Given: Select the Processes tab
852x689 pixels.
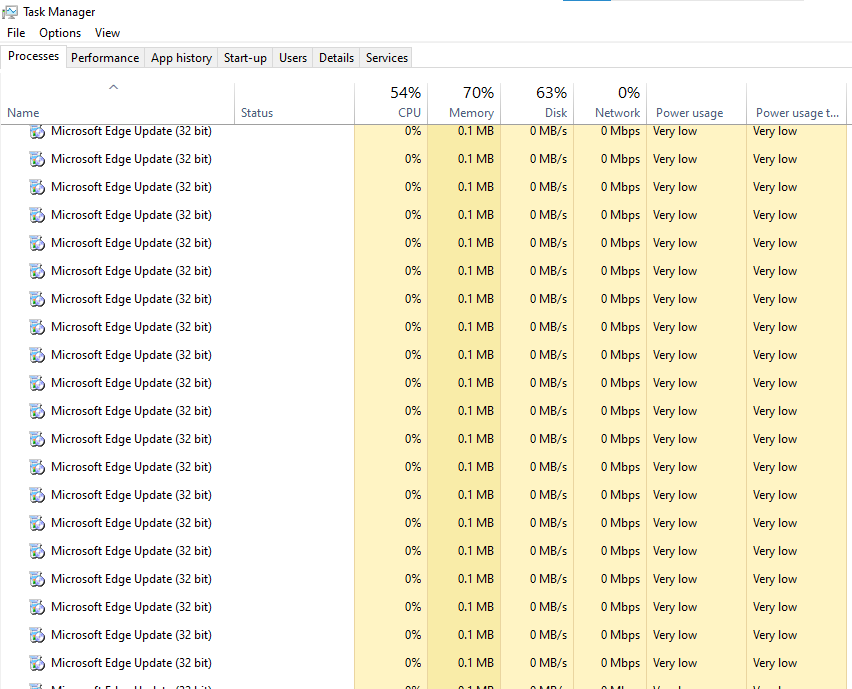Looking at the screenshot, I should [33, 57].
